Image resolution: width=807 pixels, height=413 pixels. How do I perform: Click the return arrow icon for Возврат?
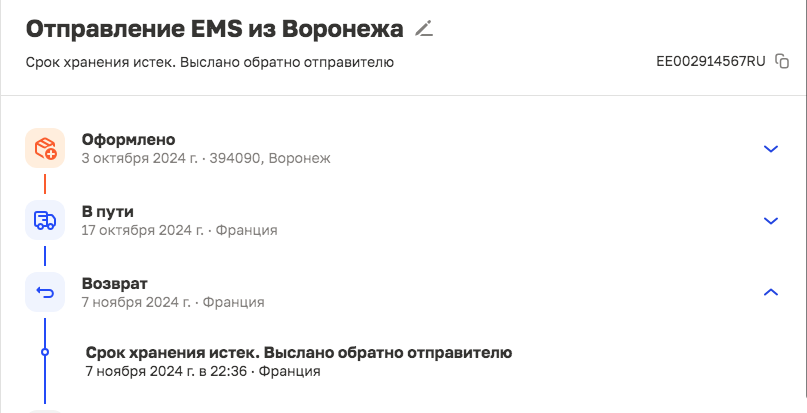[x=45, y=292]
